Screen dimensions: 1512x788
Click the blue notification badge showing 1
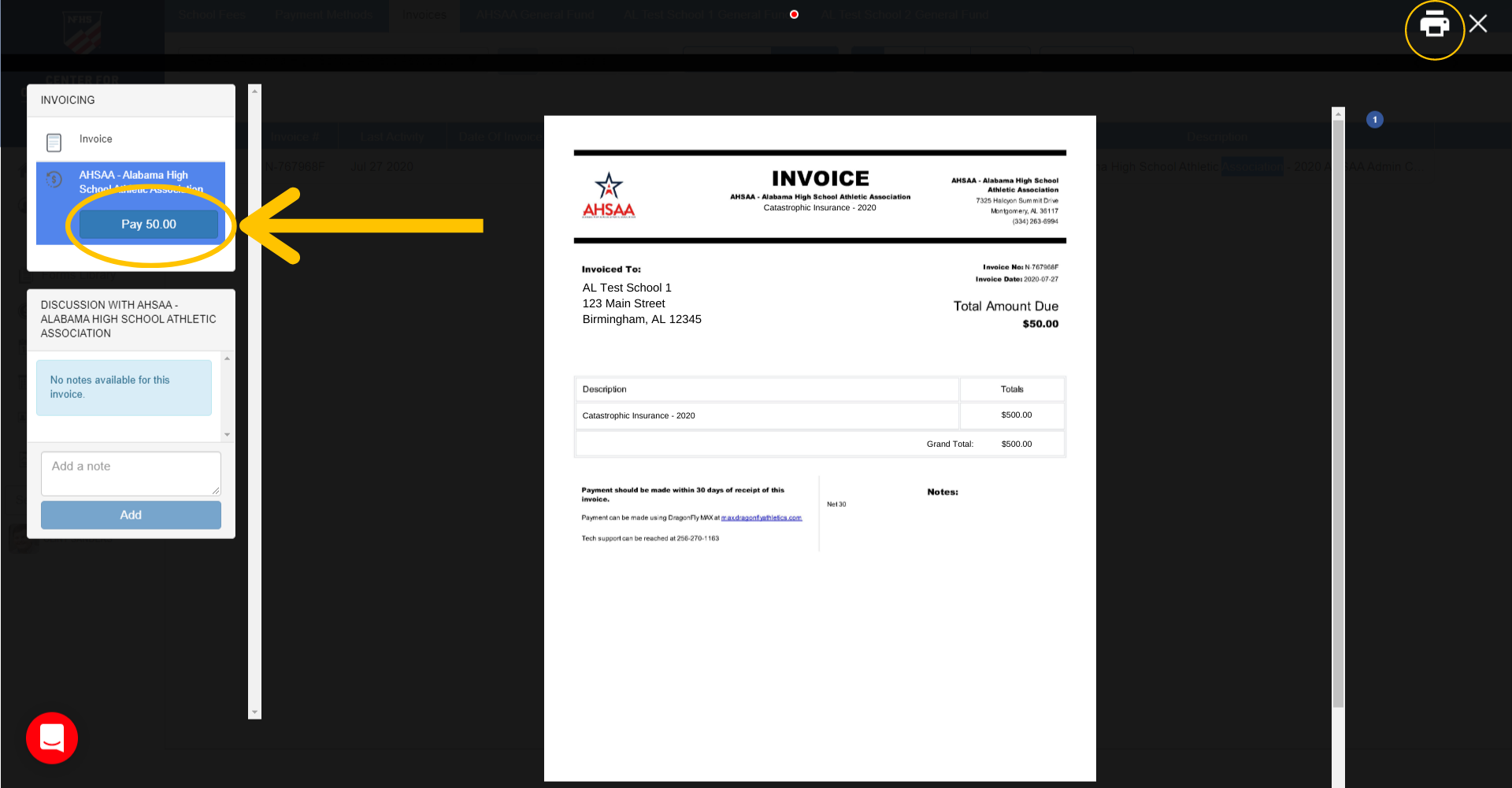point(1375,120)
